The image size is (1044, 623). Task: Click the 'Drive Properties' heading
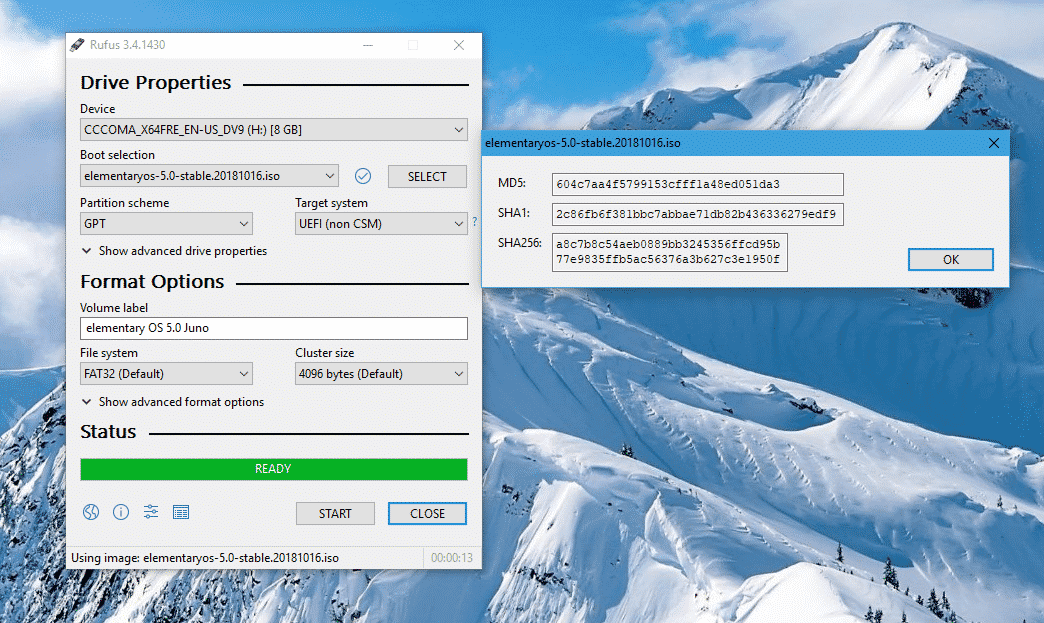pos(156,83)
